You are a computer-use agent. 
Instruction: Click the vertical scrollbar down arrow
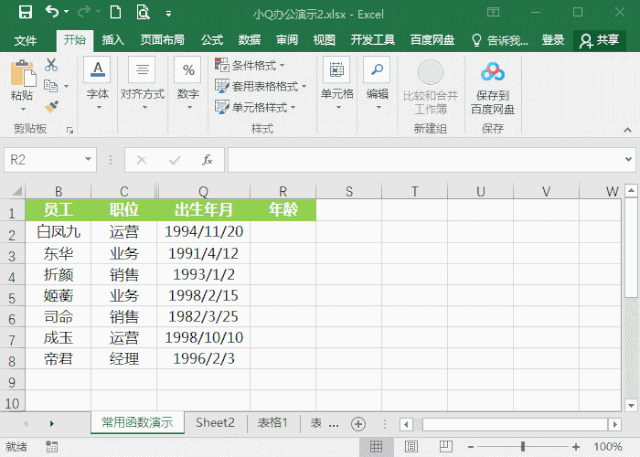(631, 405)
